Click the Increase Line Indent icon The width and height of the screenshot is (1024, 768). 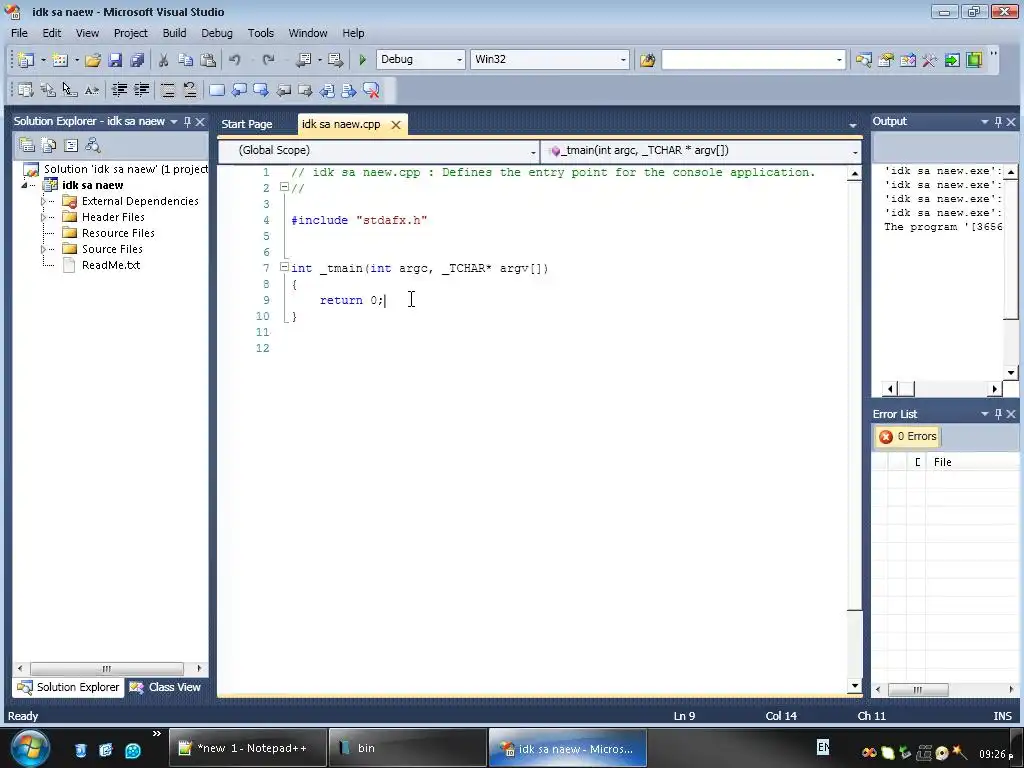tap(141, 90)
